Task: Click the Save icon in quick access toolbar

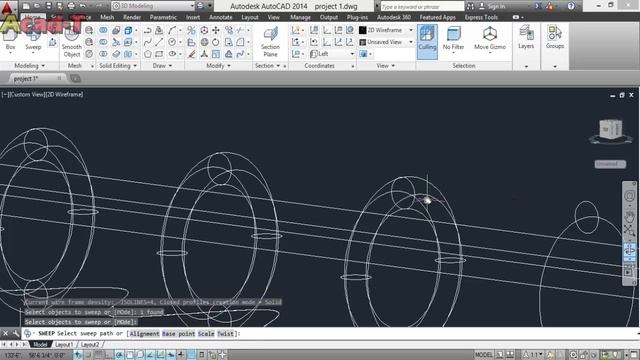Action: (49, 6)
